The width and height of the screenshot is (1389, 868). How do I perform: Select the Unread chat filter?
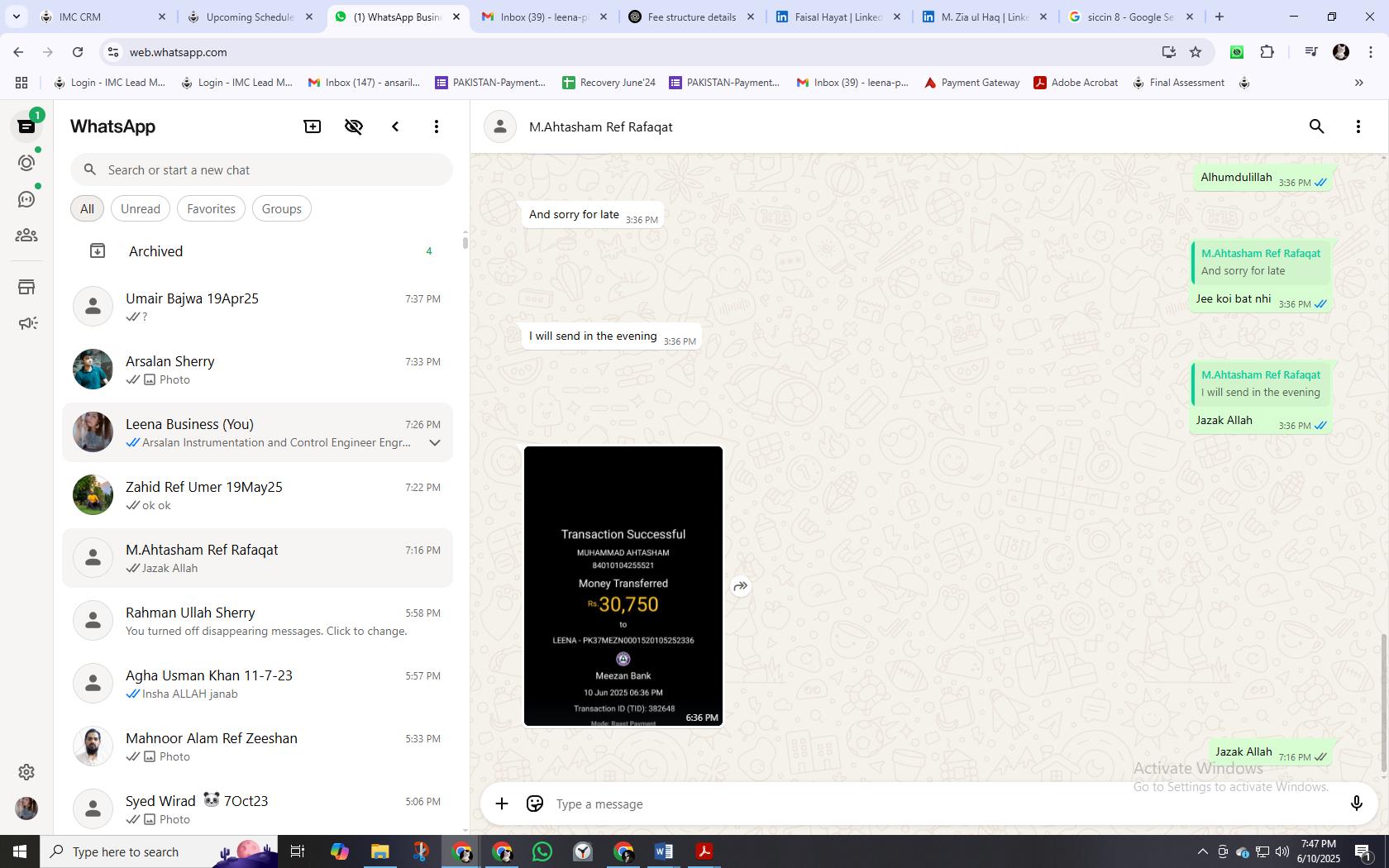141,209
